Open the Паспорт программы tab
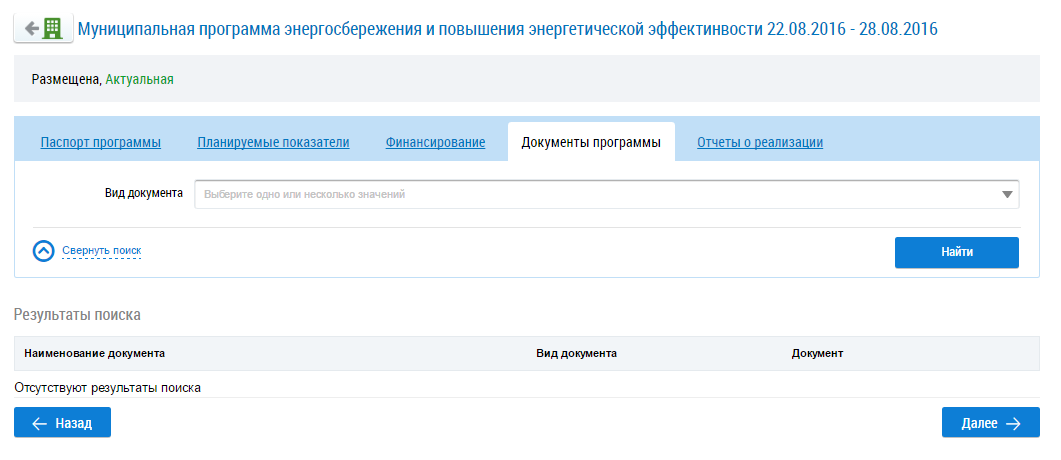 click(x=100, y=142)
